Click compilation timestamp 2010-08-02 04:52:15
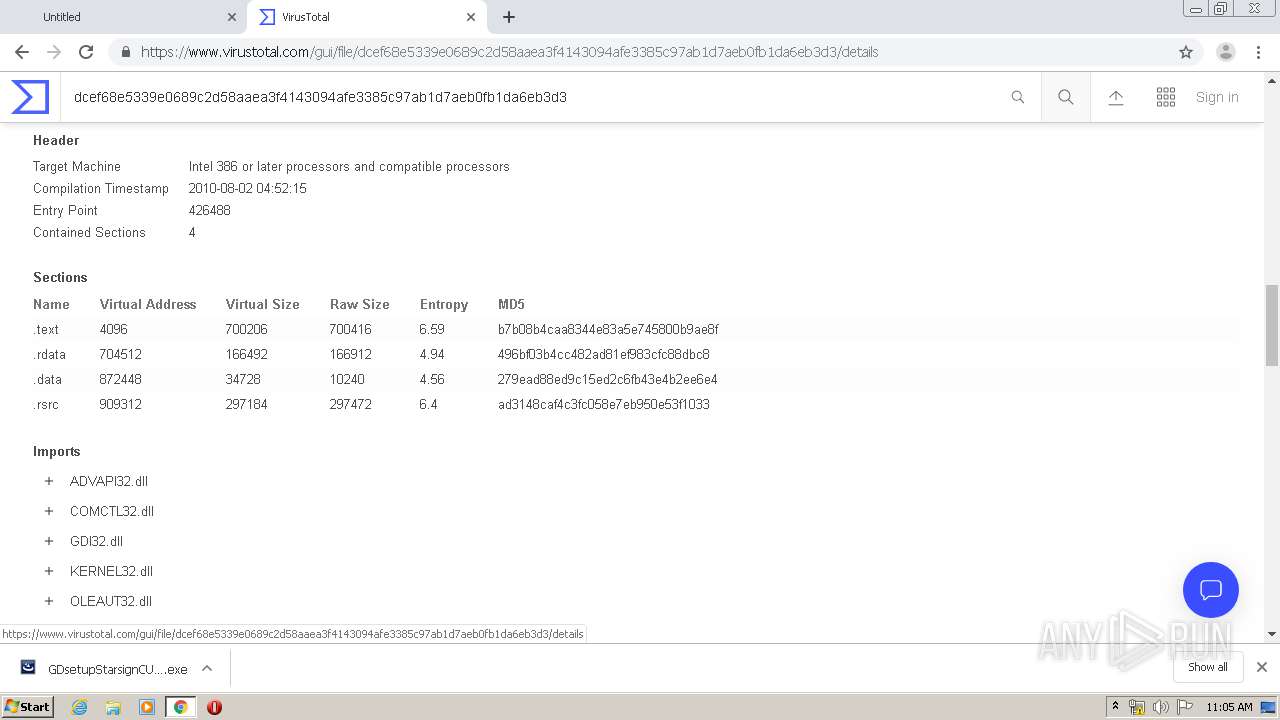1280x720 pixels. pyautogui.click(x=248, y=188)
